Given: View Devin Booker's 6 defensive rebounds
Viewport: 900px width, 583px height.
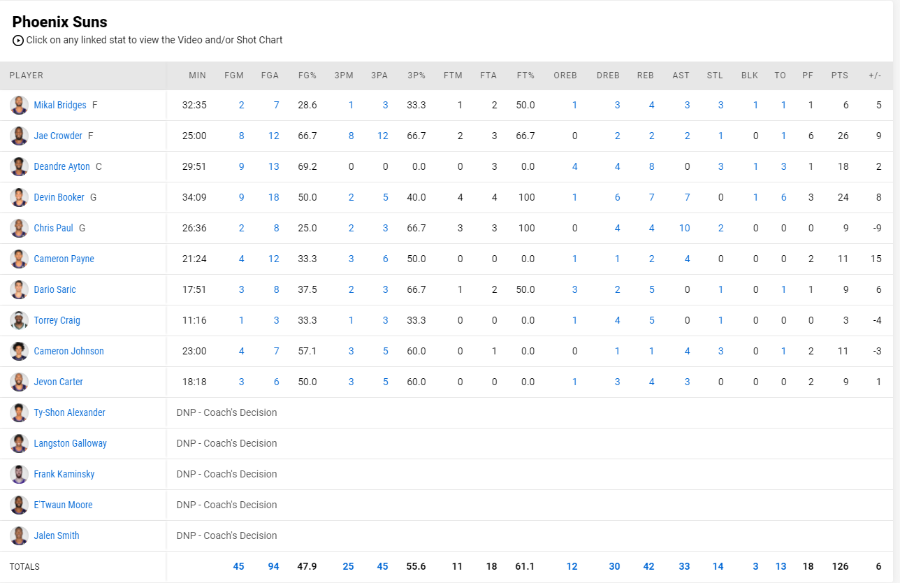Looking at the screenshot, I should pyautogui.click(x=617, y=197).
